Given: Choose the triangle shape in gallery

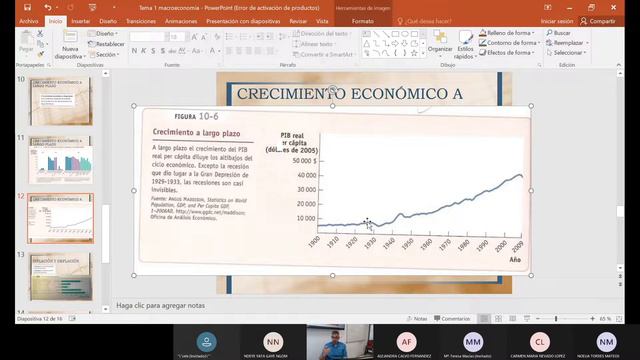Looking at the screenshot, I should [x=367, y=43].
